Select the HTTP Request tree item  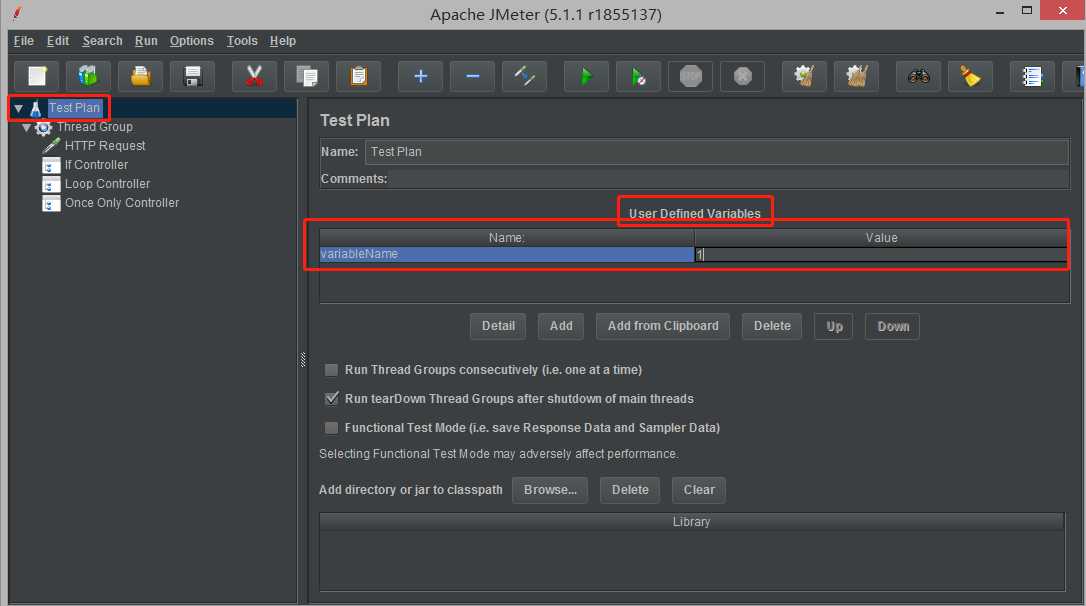coord(105,146)
